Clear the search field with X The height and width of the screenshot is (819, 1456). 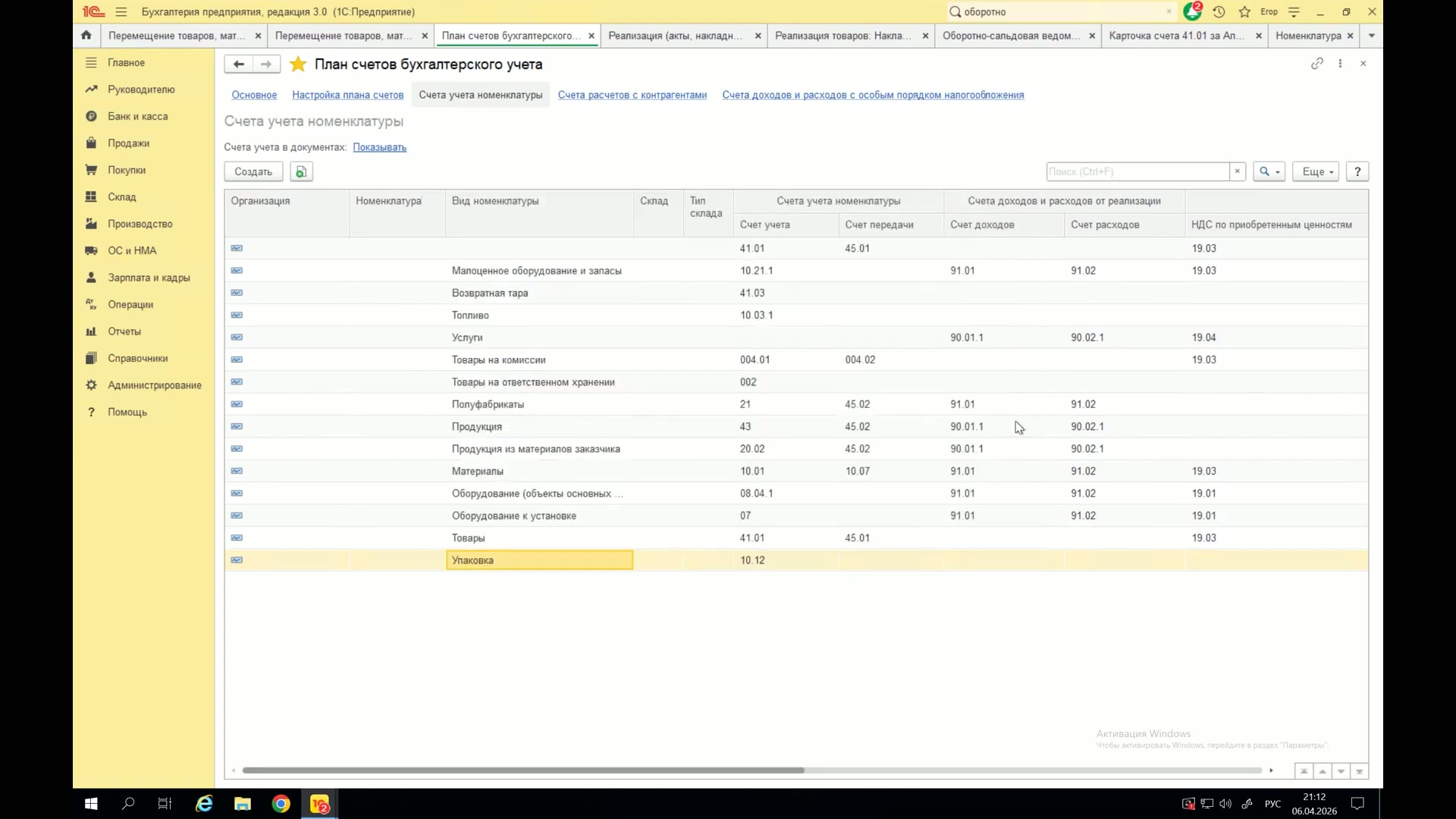(1238, 172)
